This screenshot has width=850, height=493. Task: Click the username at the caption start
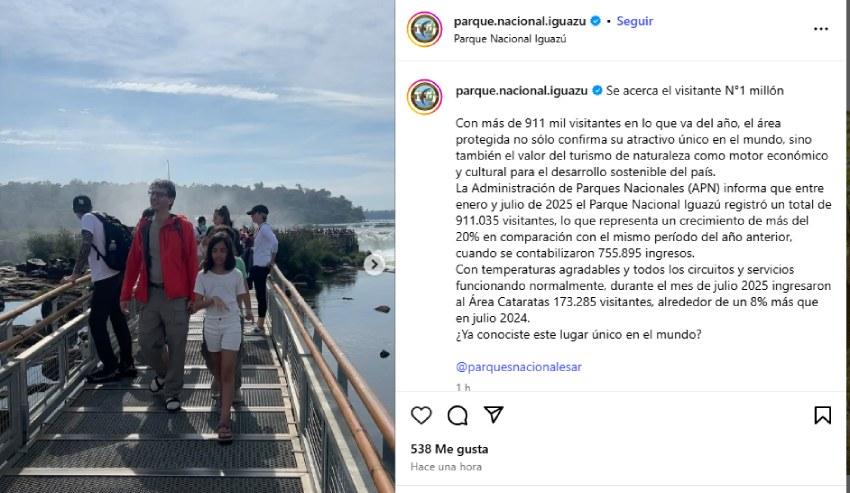tap(521, 91)
